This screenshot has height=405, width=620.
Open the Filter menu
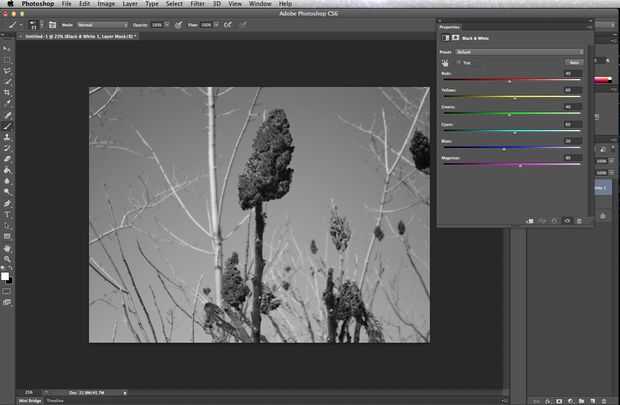pos(197,4)
